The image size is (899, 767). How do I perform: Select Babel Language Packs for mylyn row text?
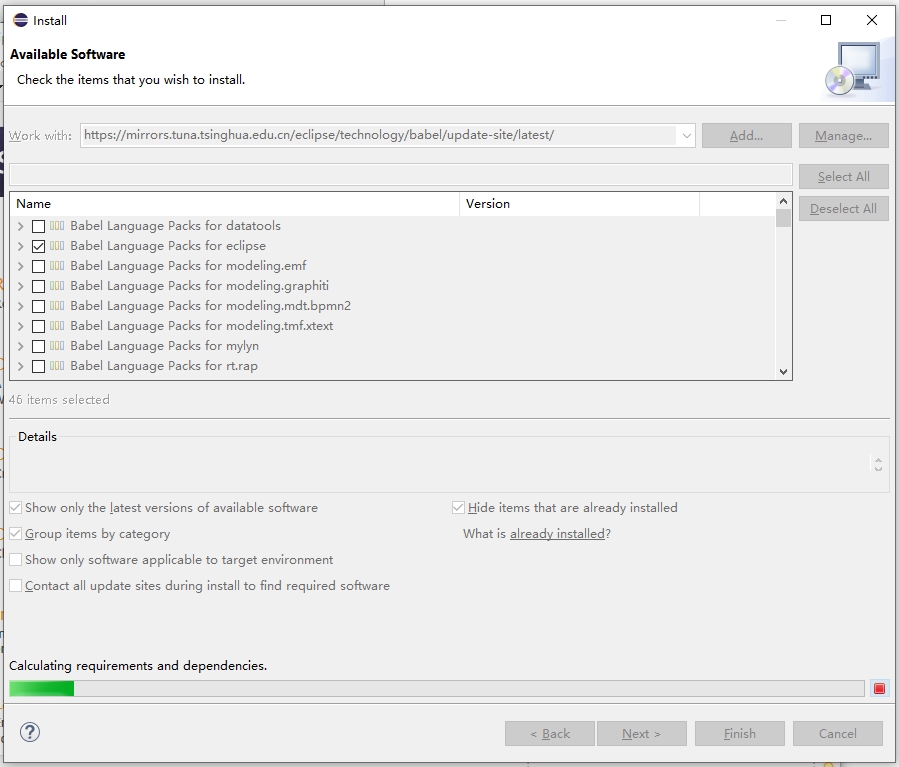point(165,346)
